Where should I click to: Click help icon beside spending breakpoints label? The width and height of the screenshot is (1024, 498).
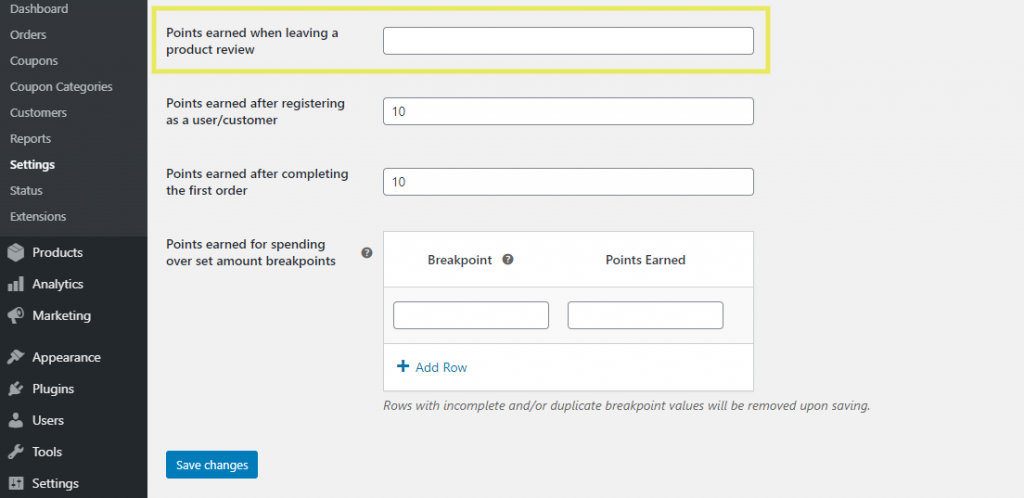tap(367, 253)
